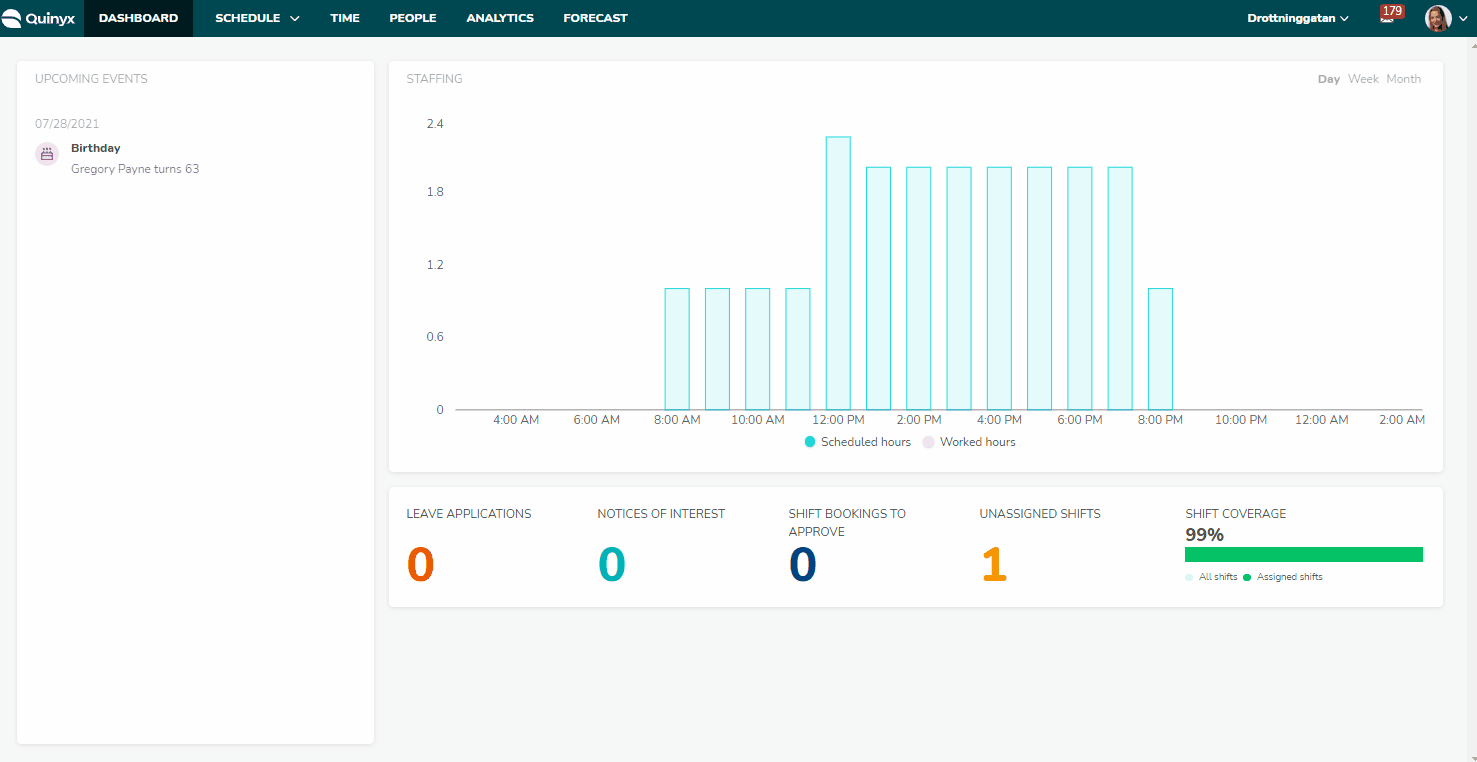Image resolution: width=1477 pixels, height=762 pixels.
Task: Click the green shift coverage bar
Action: (x=1304, y=554)
